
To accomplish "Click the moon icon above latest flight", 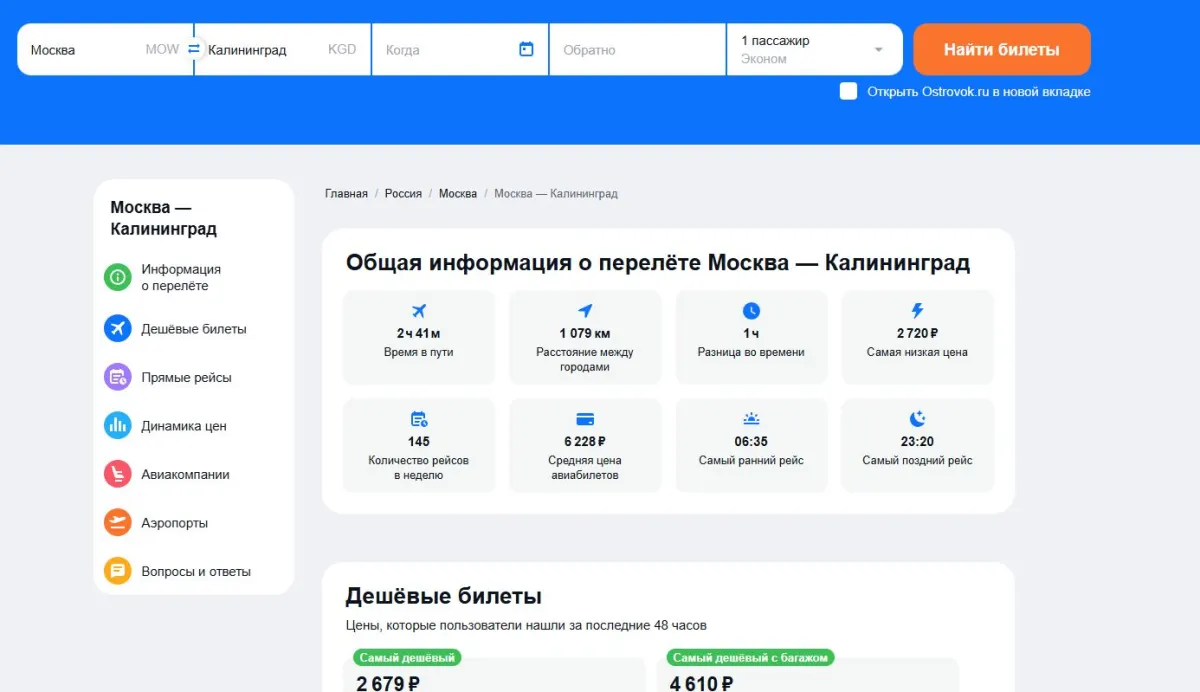I will (917, 419).
